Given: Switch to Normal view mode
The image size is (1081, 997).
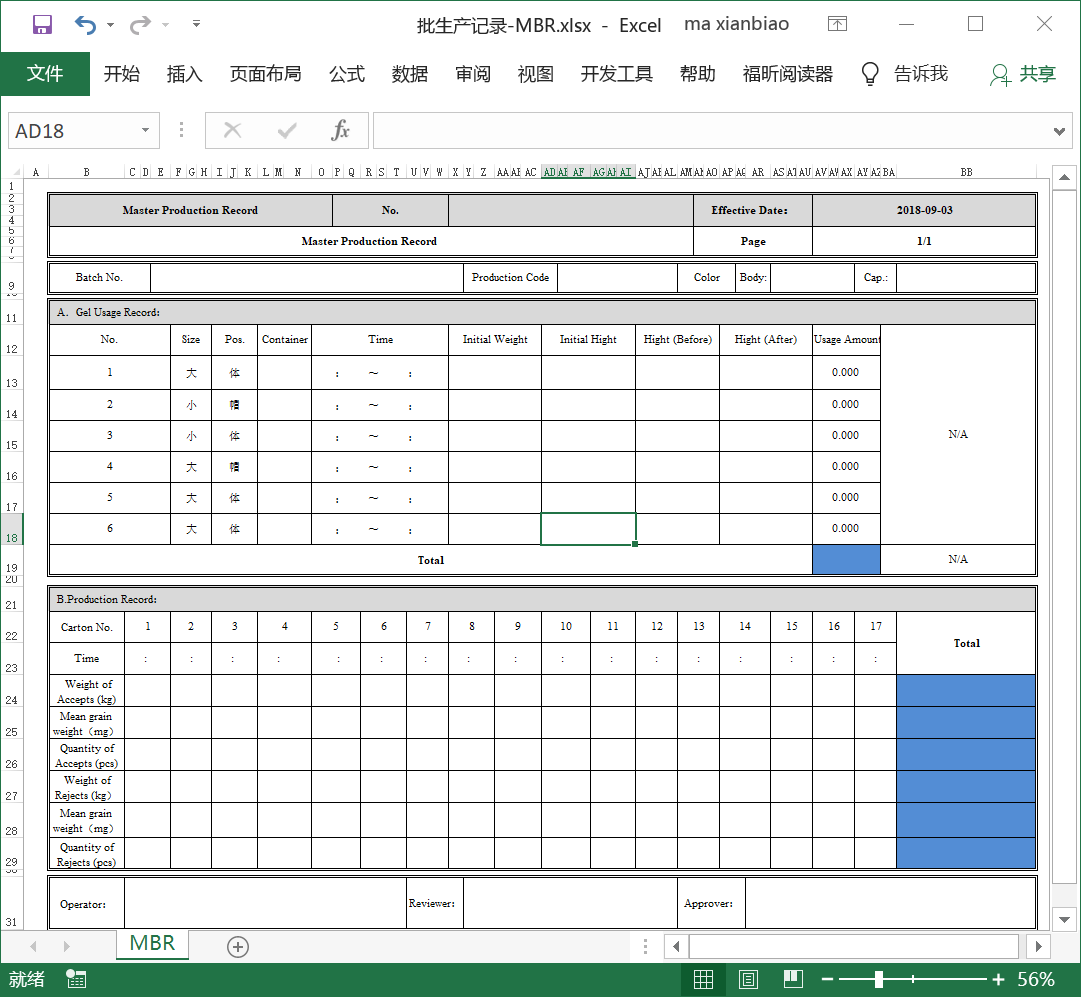Looking at the screenshot, I should (703, 979).
